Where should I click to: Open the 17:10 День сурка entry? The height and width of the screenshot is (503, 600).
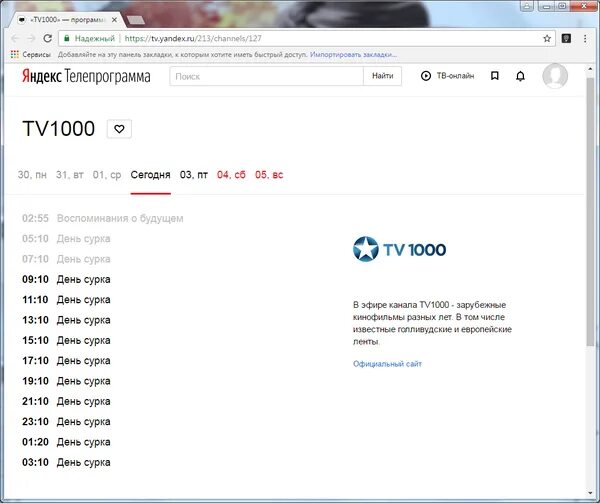coord(66,360)
